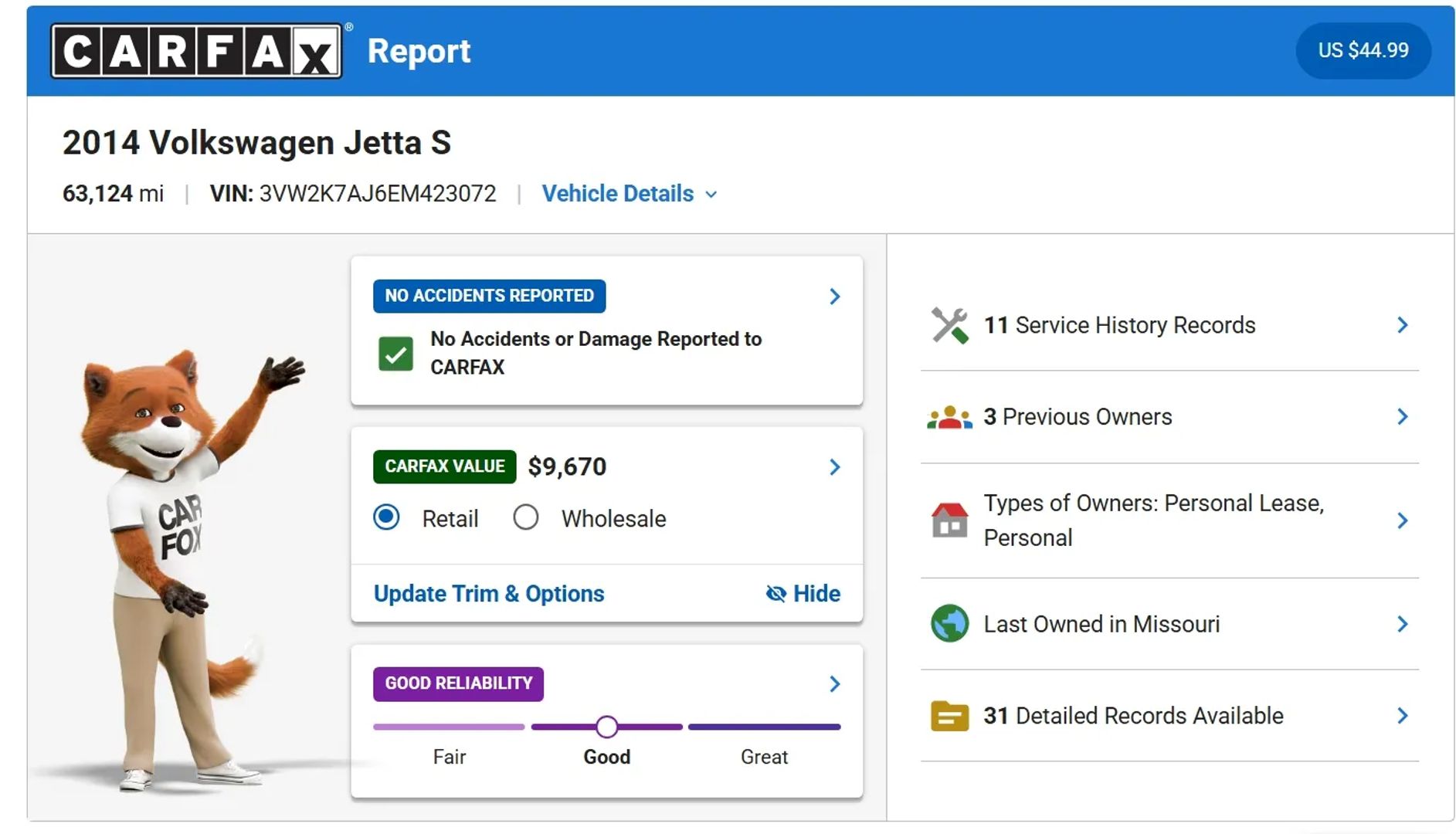Select the Wholesale value radio button
The width and height of the screenshot is (1456, 834).
coord(526,517)
